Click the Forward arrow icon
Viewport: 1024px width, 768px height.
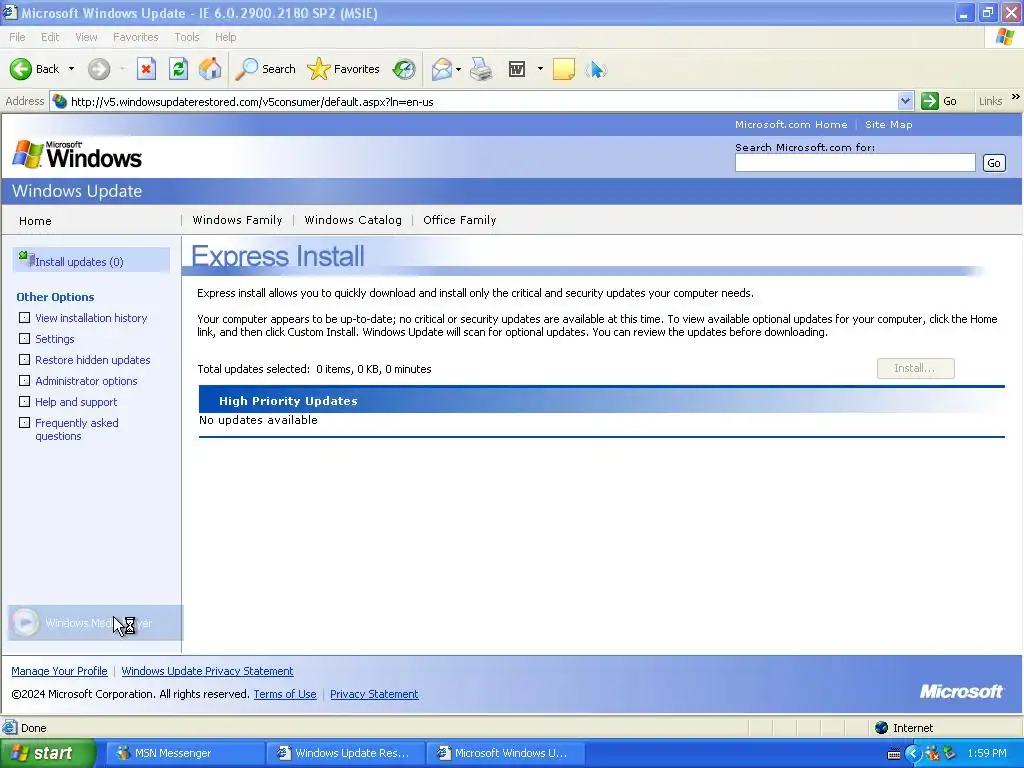pyautogui.click(x=99, y=69)
